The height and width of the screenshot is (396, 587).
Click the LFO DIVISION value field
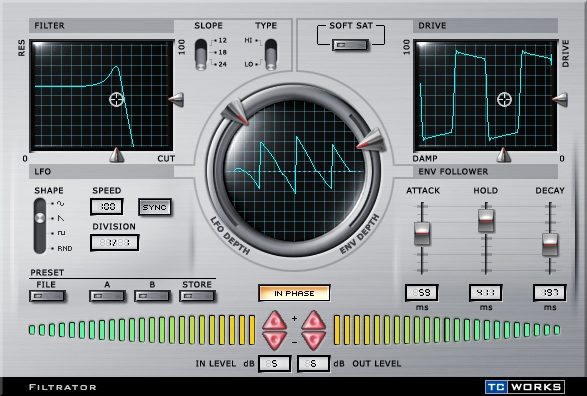click(x=115, y=243)
